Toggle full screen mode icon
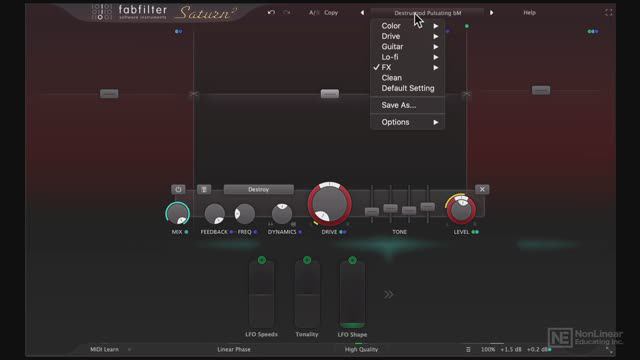The image size is (640, 360). (608, 13)
